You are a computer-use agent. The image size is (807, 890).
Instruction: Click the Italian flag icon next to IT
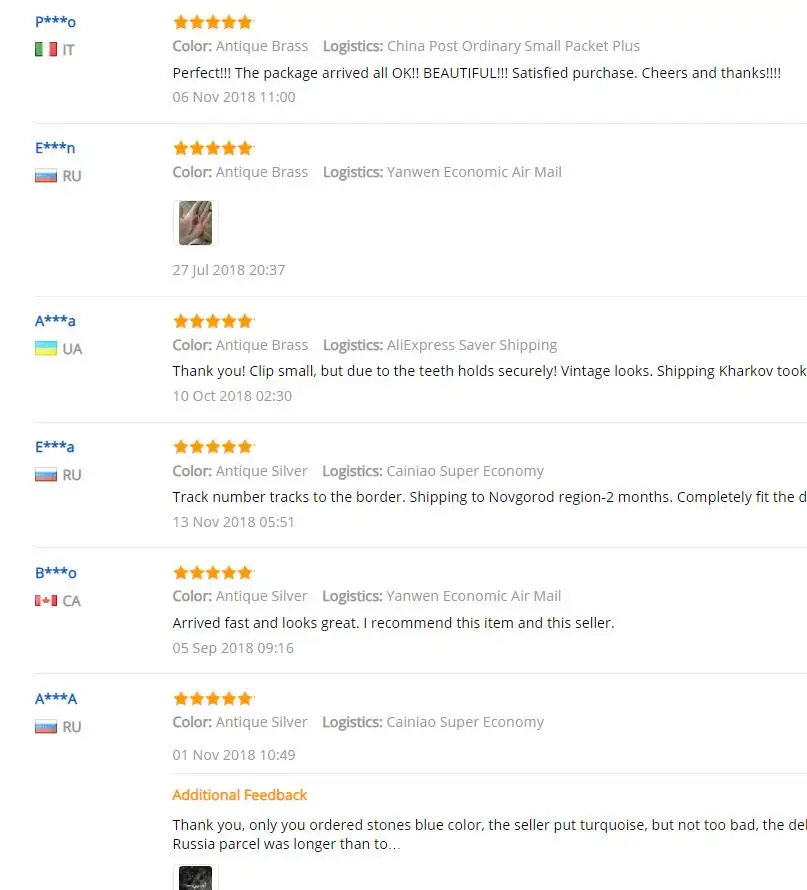[x=46, y=49]
